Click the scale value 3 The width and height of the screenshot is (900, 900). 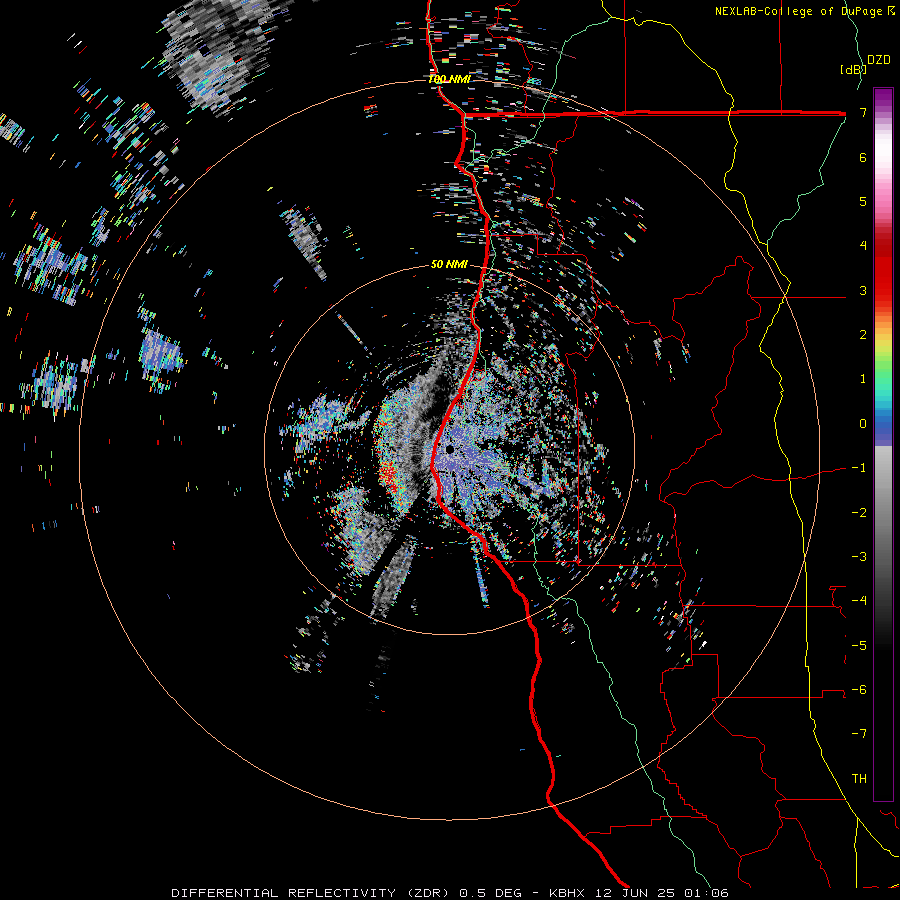click(863, 290)
